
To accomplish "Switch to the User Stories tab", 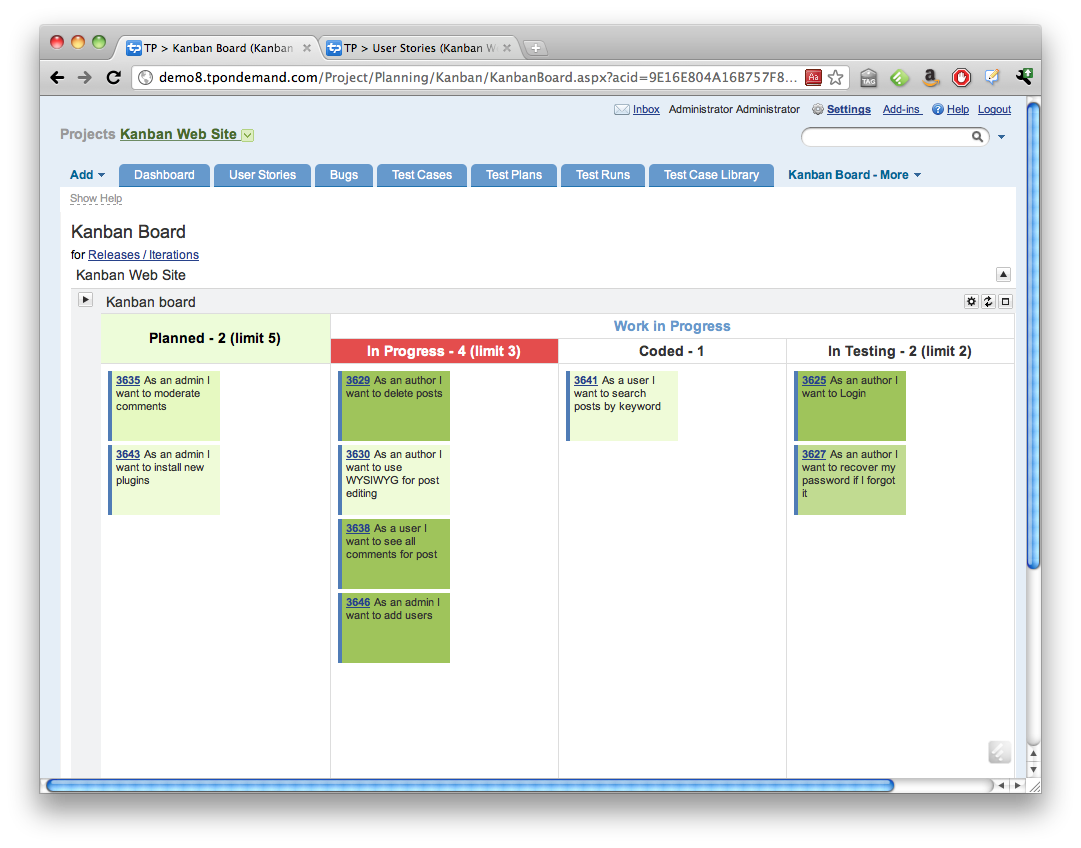I will click(262, 175).
